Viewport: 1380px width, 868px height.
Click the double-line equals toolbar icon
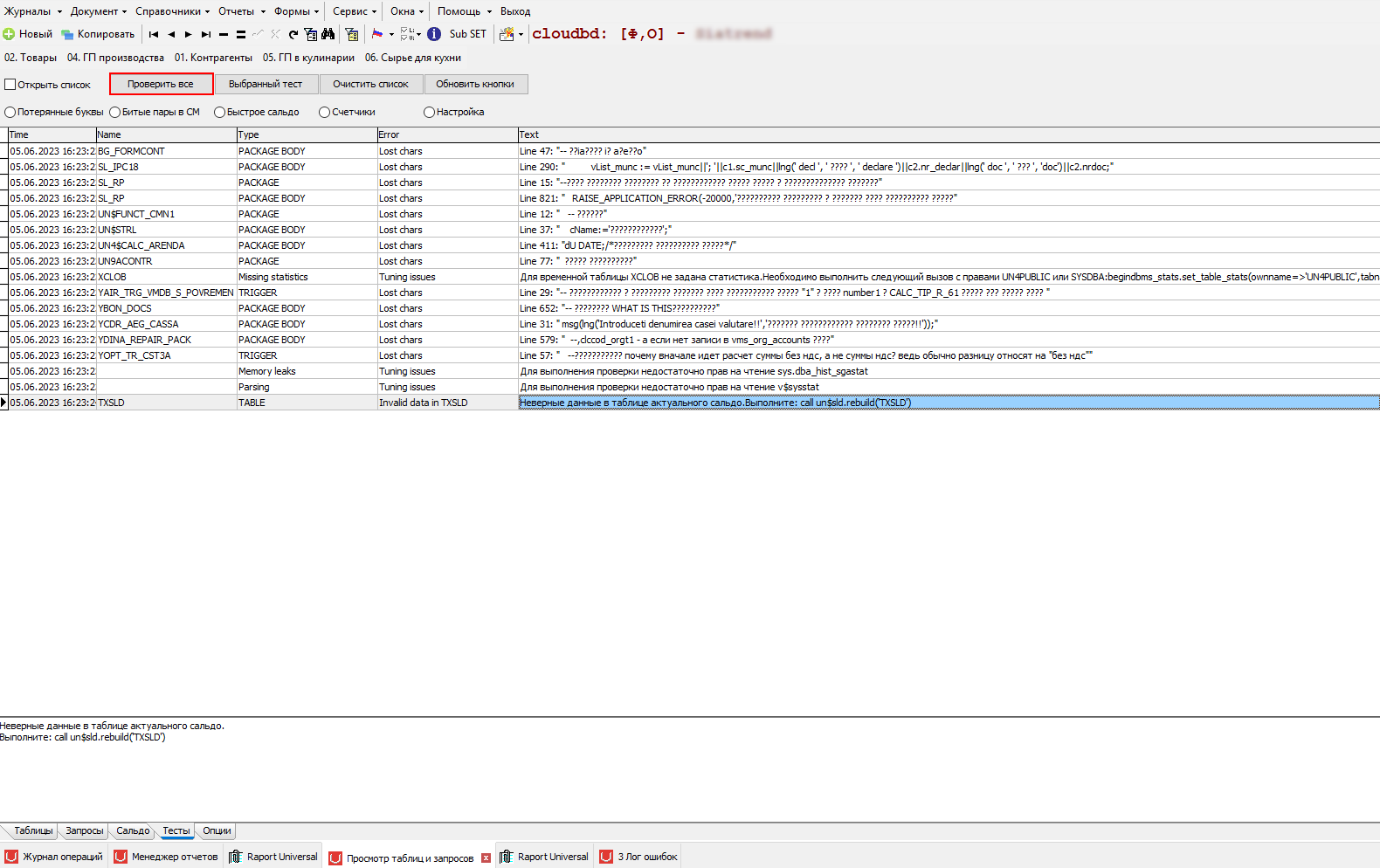click(x=241, y=34)
